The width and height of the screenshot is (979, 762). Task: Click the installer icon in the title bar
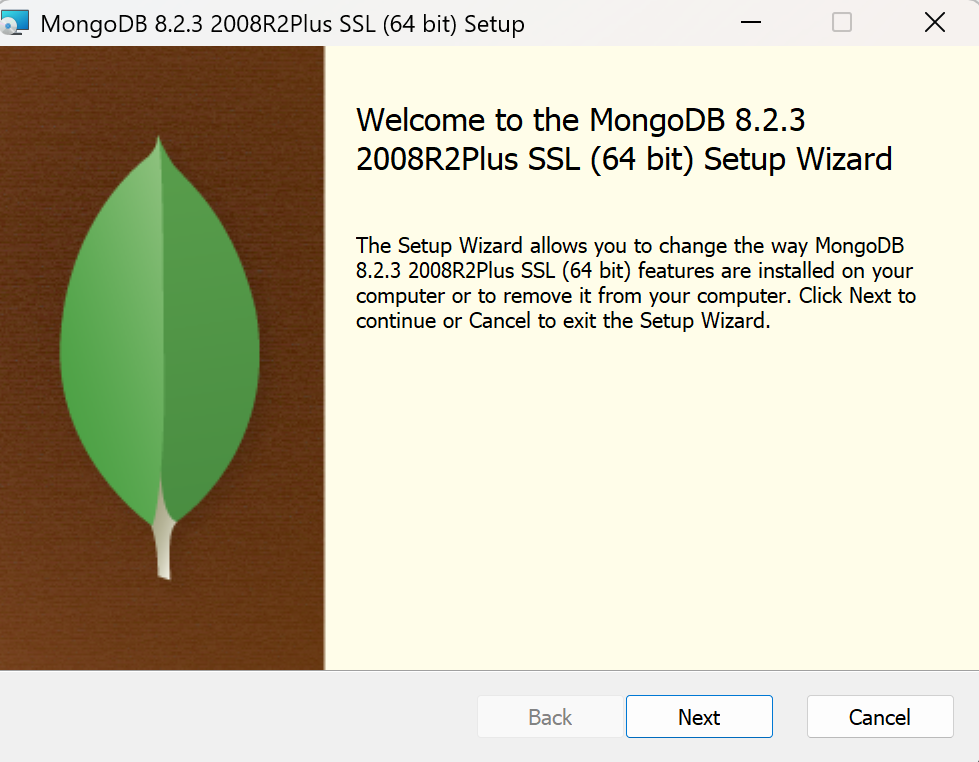(14, 23)
